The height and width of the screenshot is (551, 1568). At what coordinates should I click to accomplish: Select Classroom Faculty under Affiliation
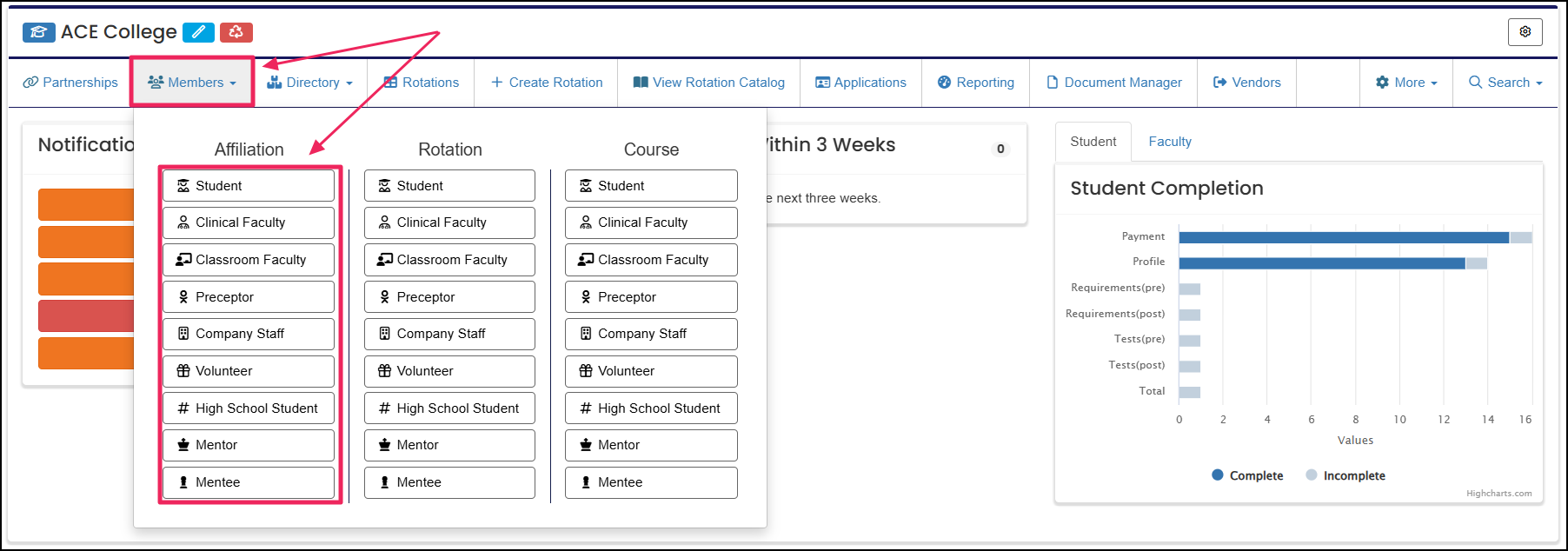point(249,260)
